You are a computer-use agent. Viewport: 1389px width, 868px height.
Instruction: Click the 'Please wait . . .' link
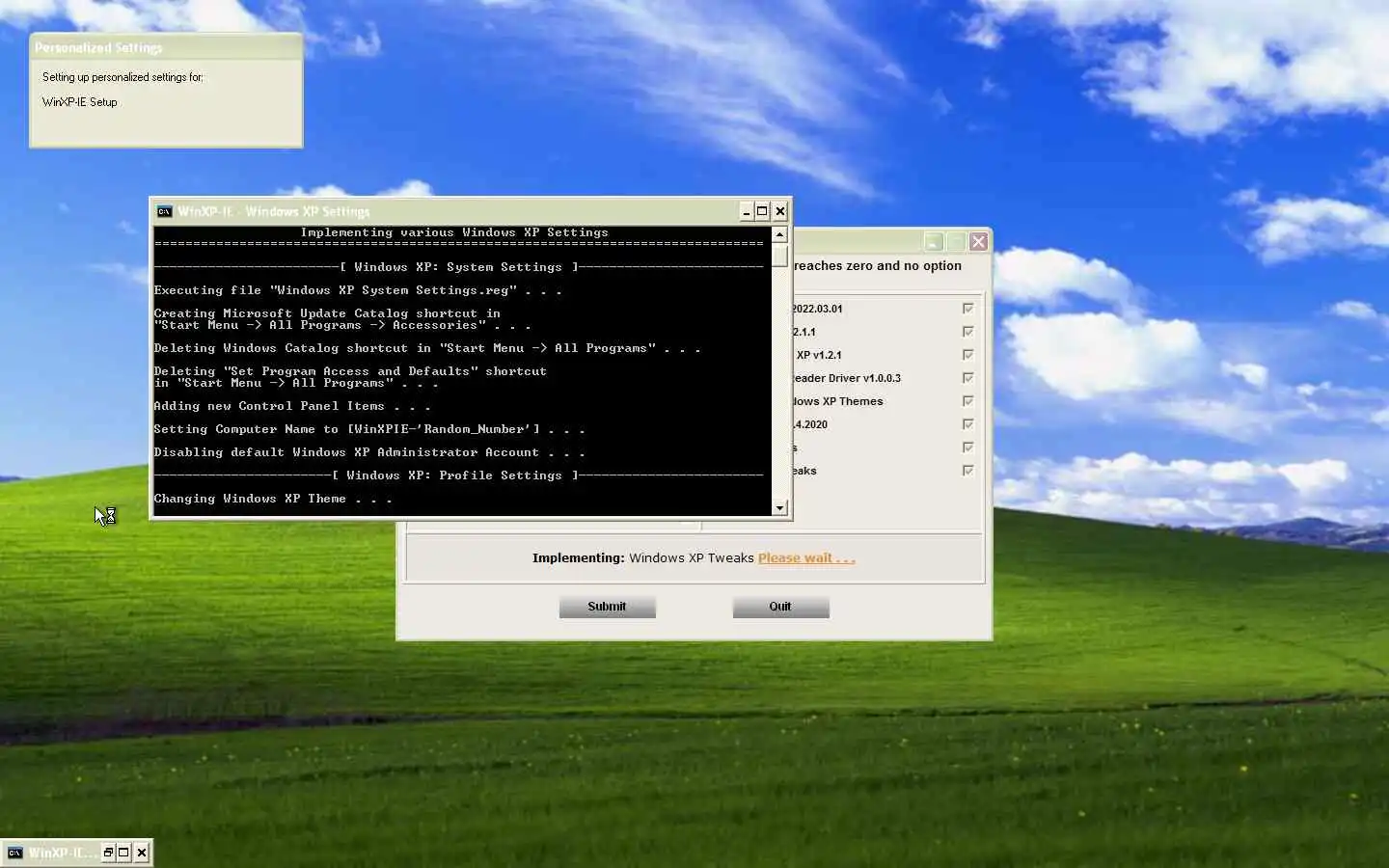tap(806, 558)
